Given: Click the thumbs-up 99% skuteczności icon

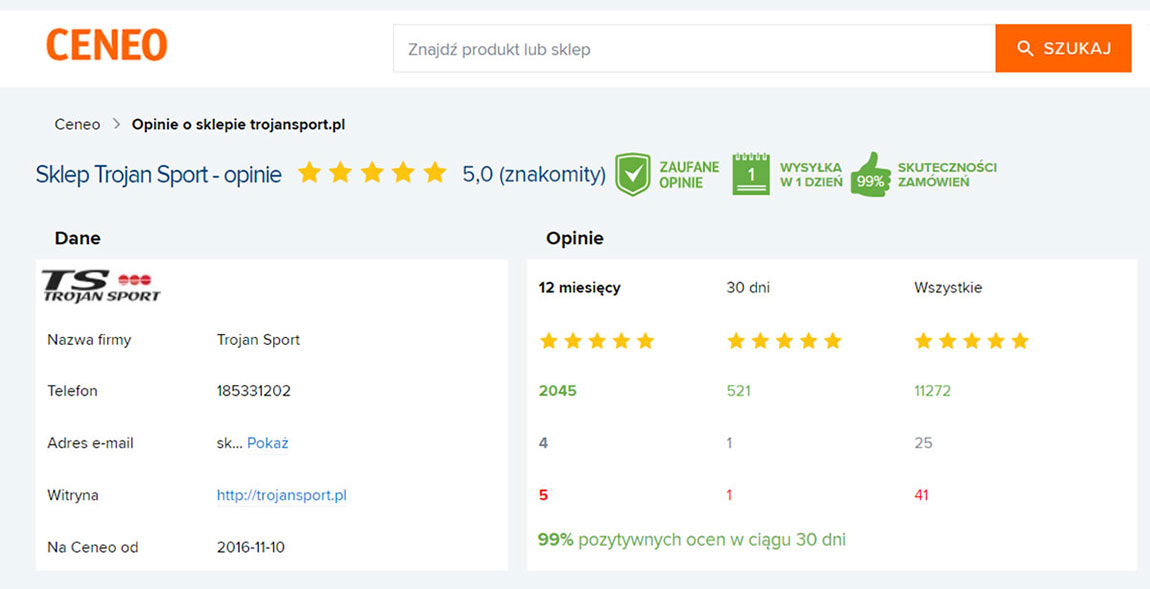Looking at the screenshot, I should click(x=871, y=173).
